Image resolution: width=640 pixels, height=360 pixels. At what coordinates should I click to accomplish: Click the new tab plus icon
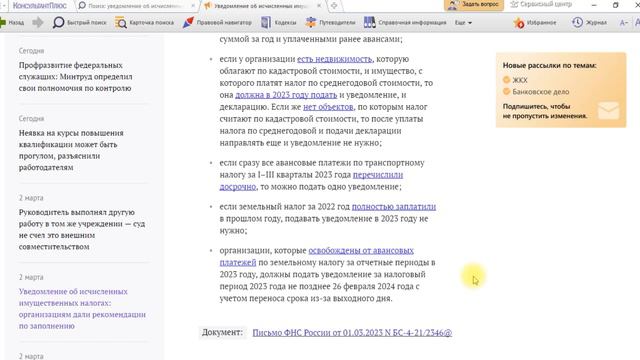334,6
